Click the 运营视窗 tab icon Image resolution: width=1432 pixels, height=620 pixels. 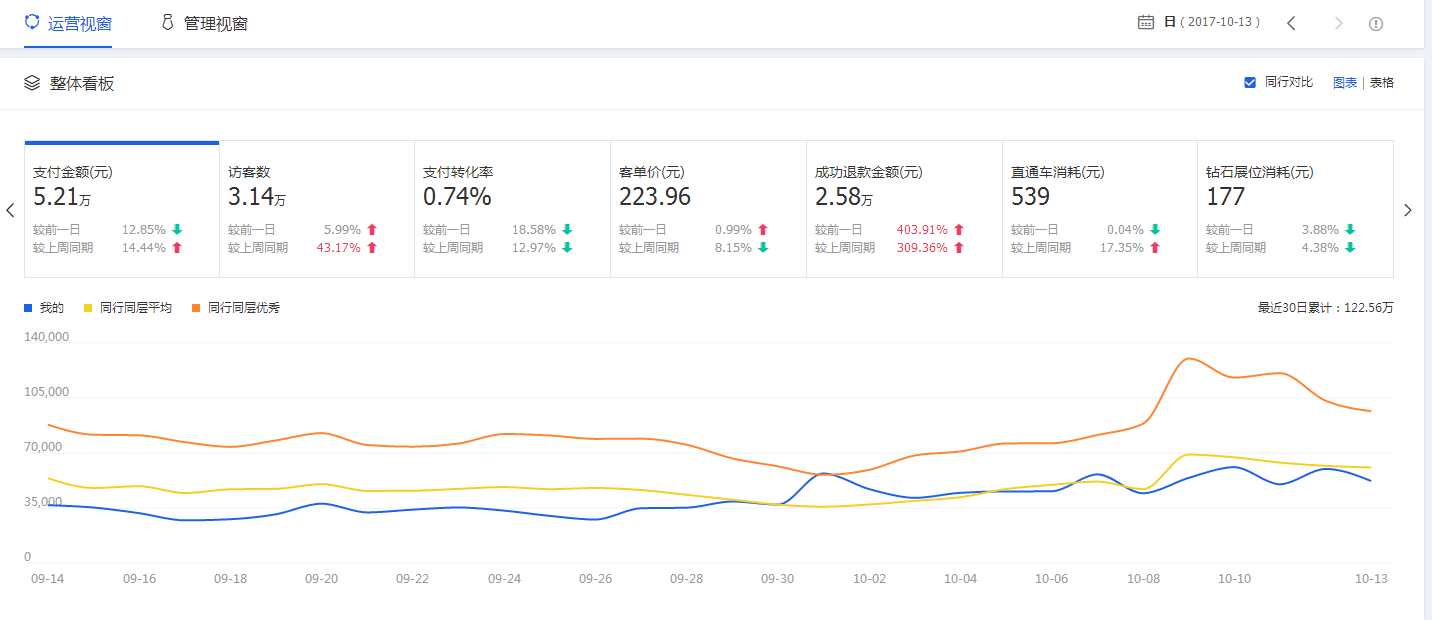32,22
